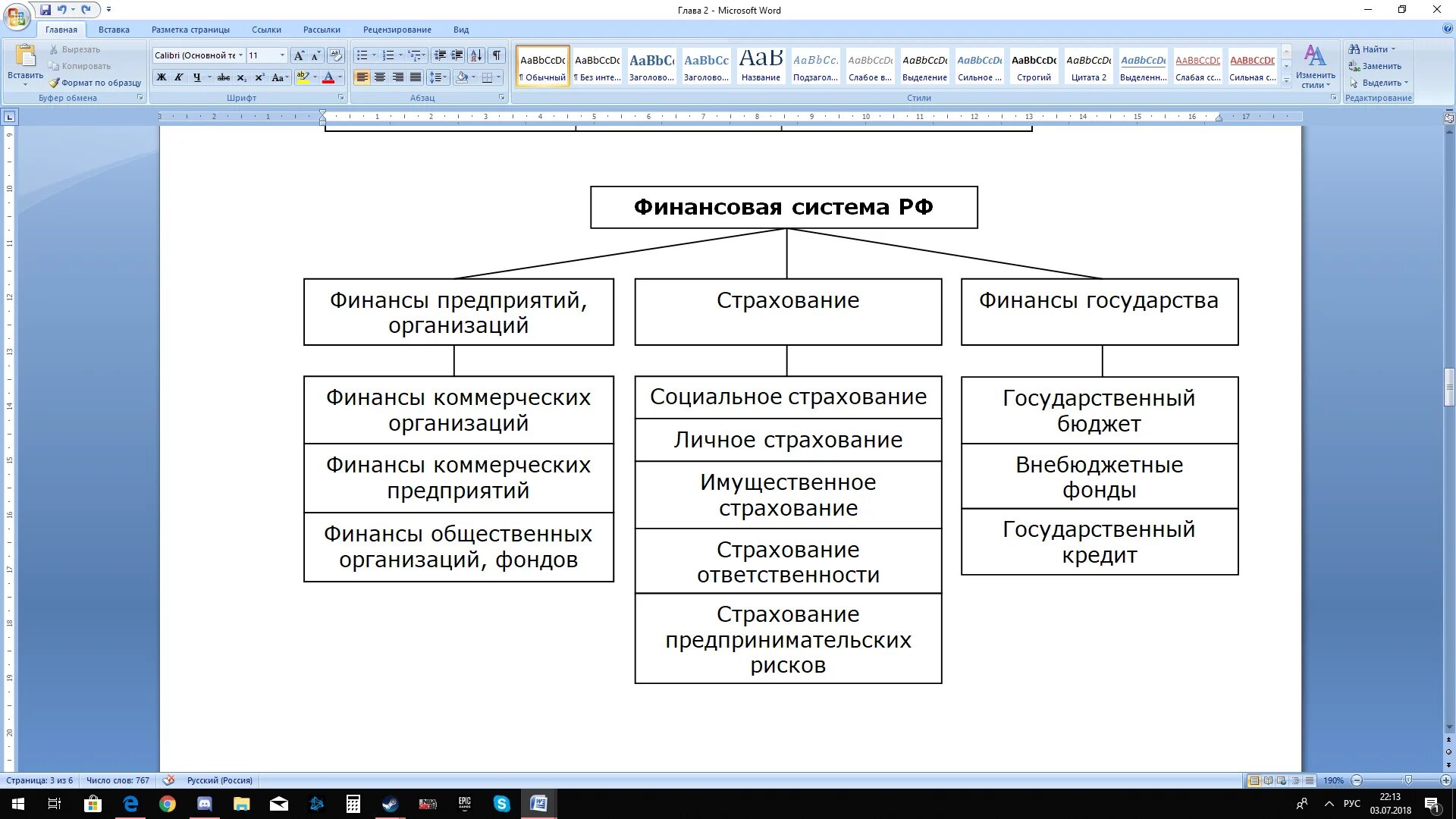Viewport: 1456px width, 819px height.
Task: Sort text with the A-Я sort icon
Action: tap(476, 55)
